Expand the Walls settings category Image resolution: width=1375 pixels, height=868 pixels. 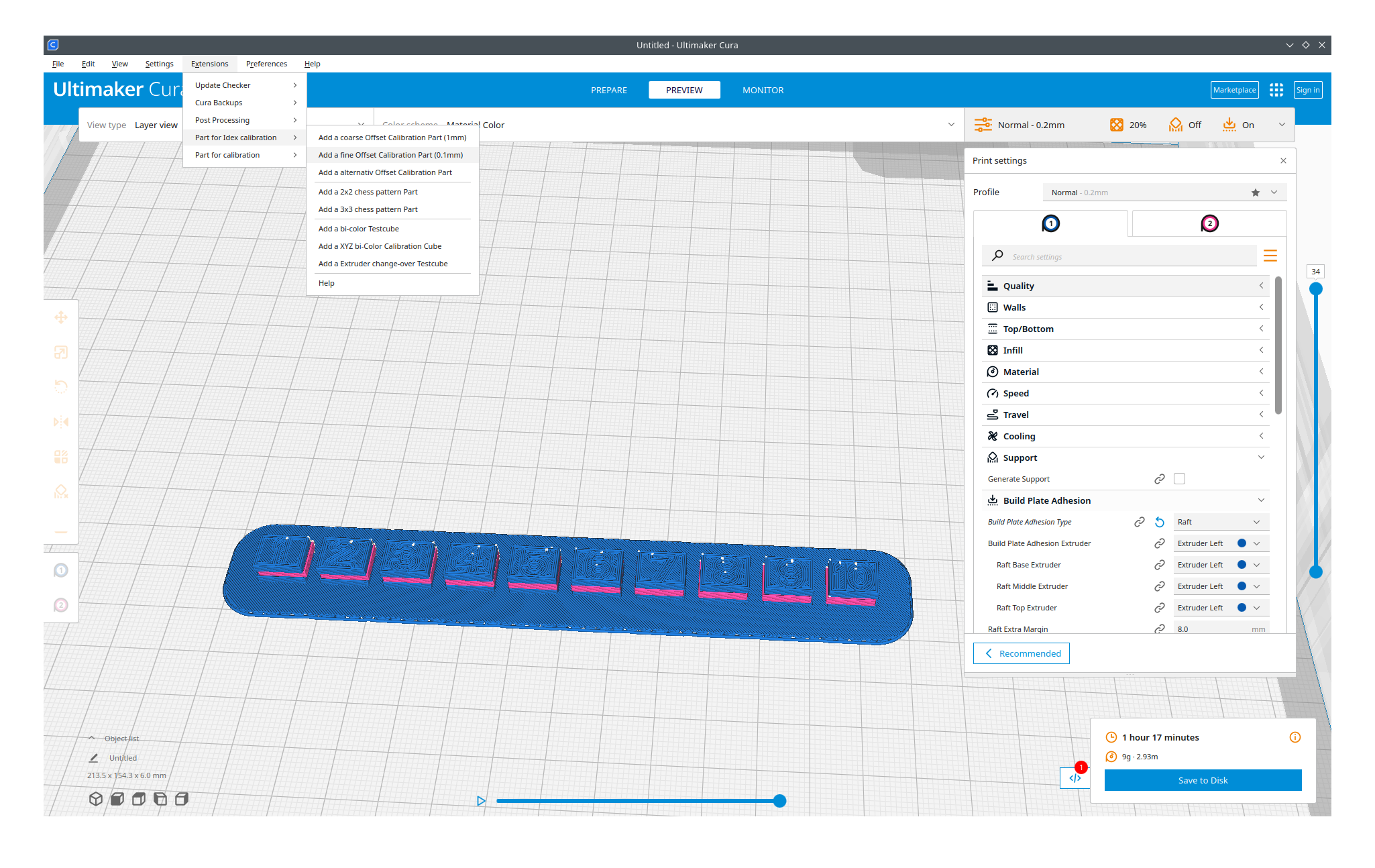(x=1125, y=307)
